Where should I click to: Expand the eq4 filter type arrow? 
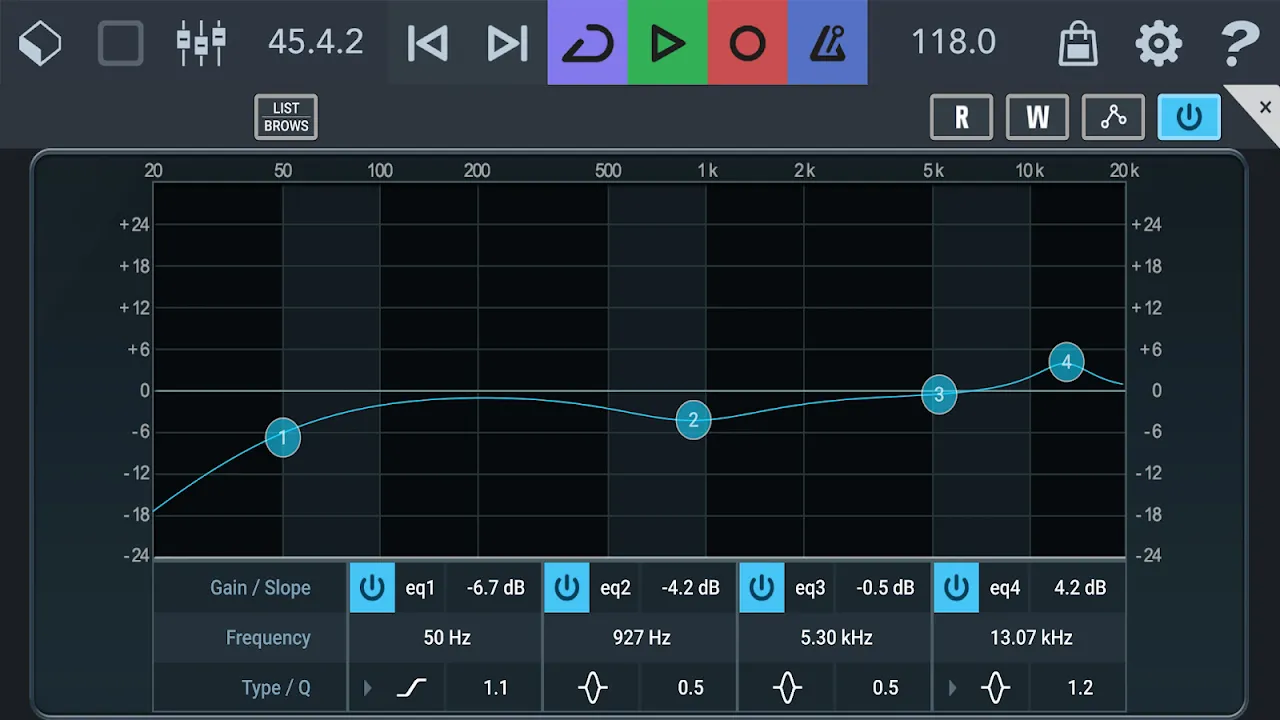[x=952, y=688]
